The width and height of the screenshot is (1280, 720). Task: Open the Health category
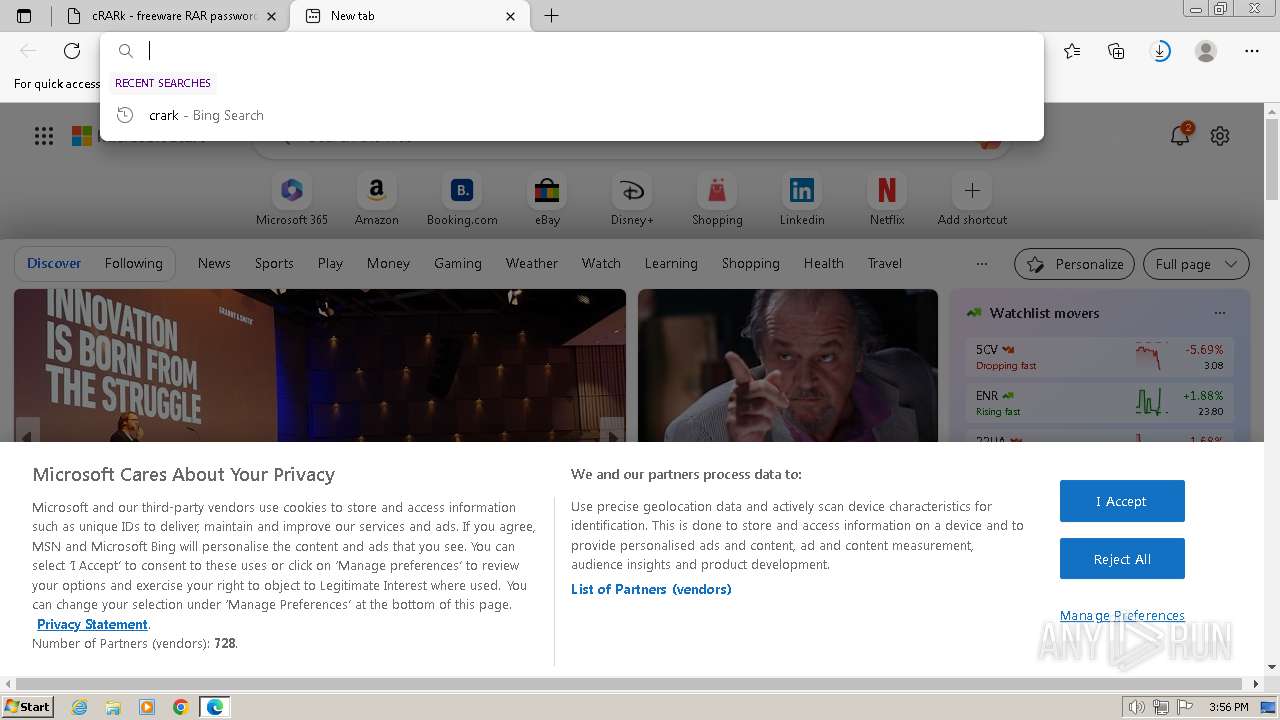click(824, 263)
